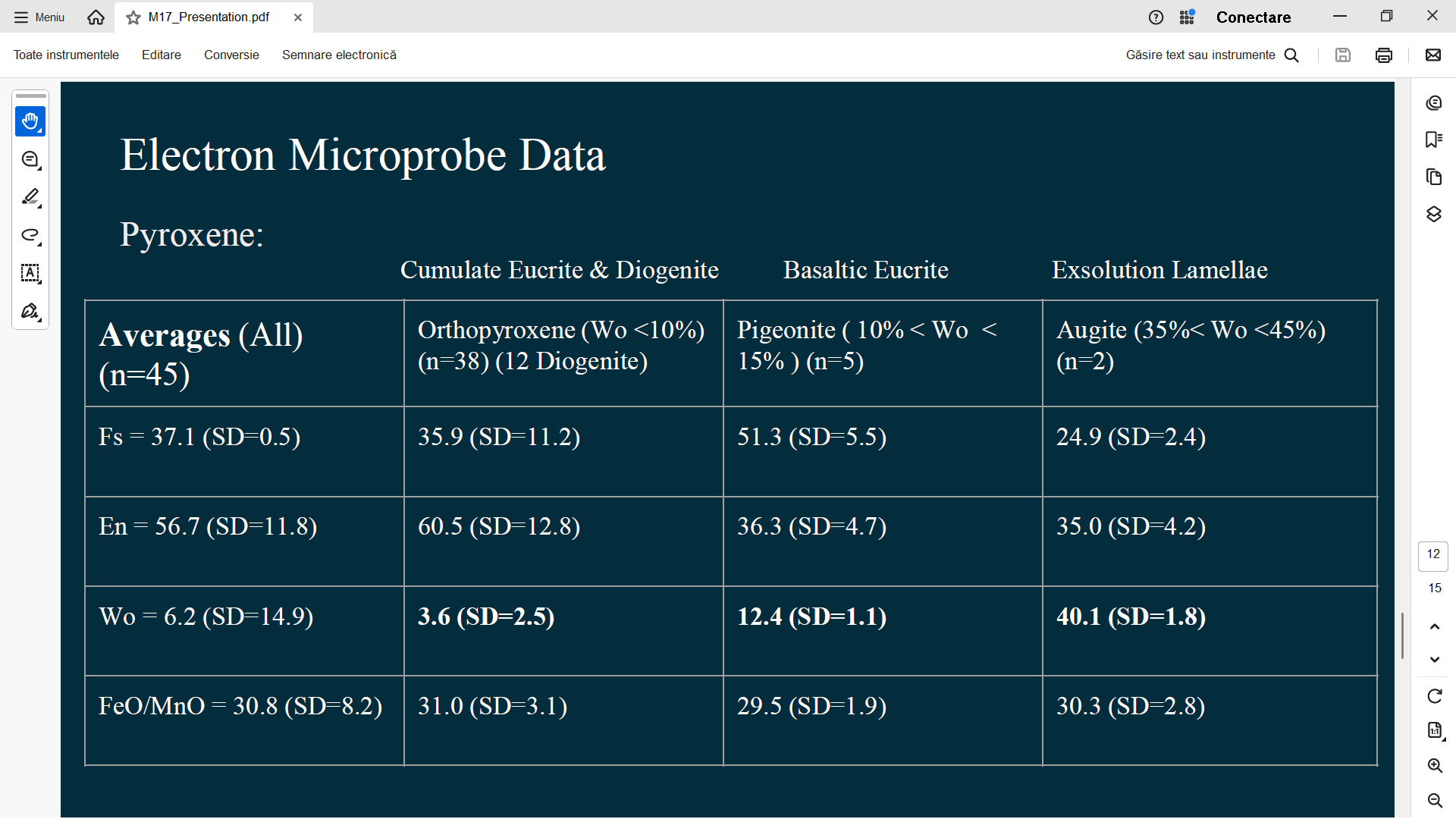The width and height of the screenshot is (1456, 819).
Task: Select the Hand pan tool
Action: (30, 121)
